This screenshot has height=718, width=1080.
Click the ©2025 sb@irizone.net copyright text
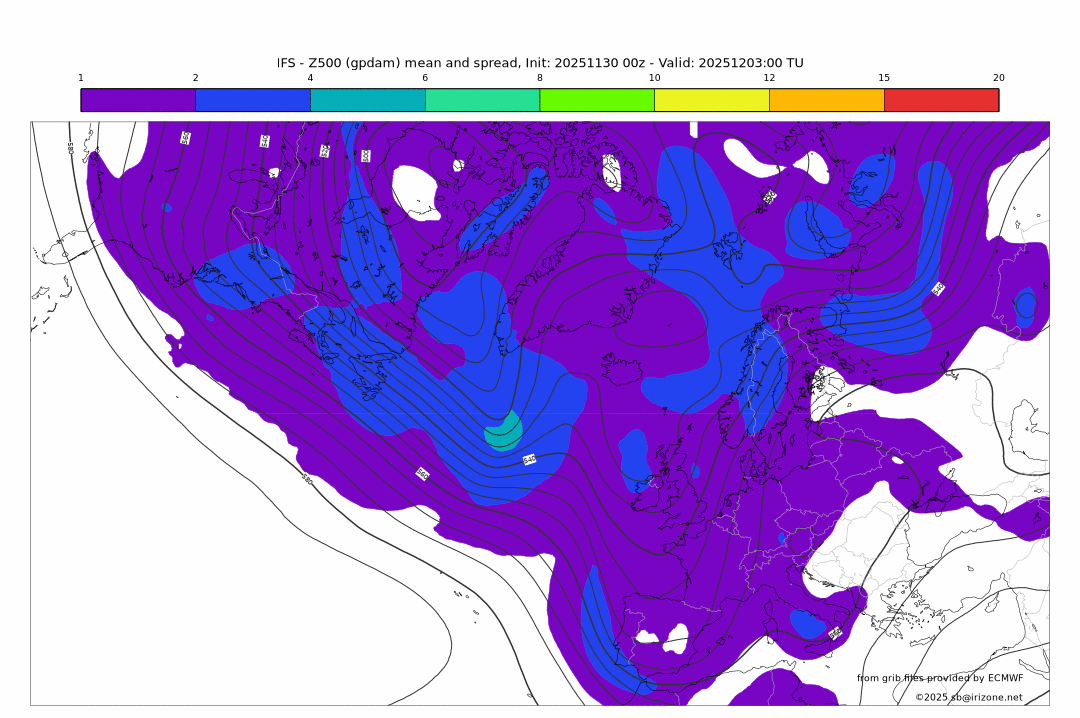[968, 697]
